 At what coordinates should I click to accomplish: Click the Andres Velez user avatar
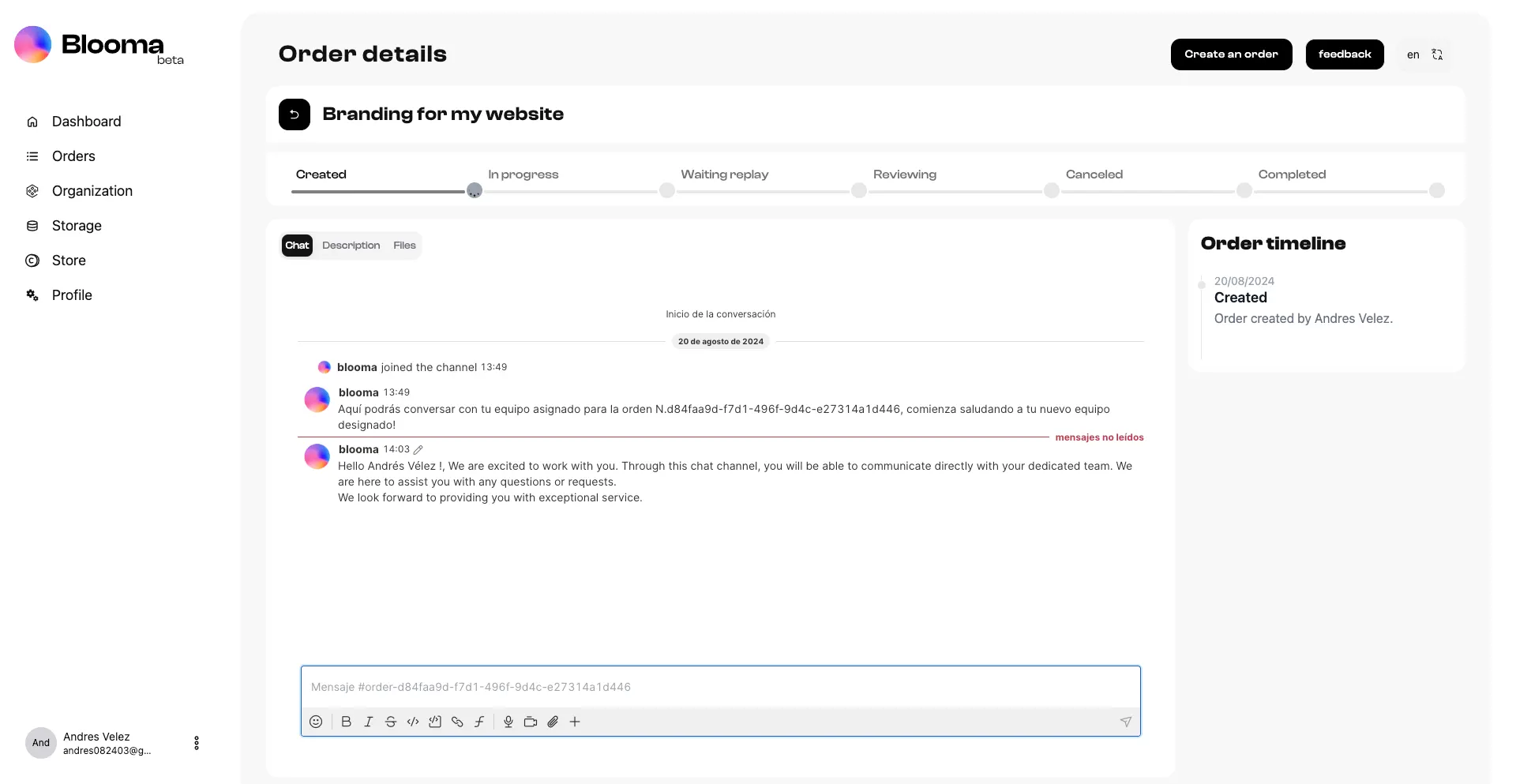[x=41, y=743]
